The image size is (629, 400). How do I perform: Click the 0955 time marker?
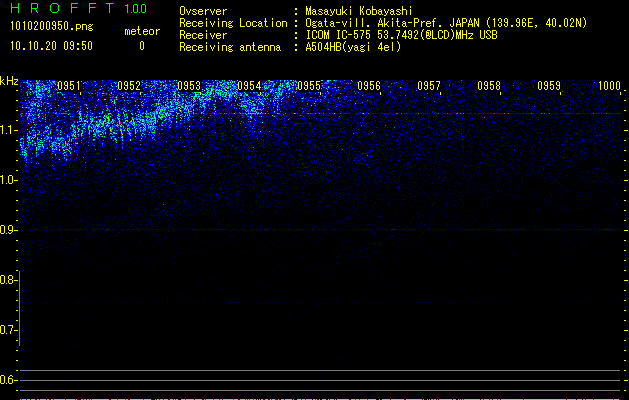tap(309, 86)
